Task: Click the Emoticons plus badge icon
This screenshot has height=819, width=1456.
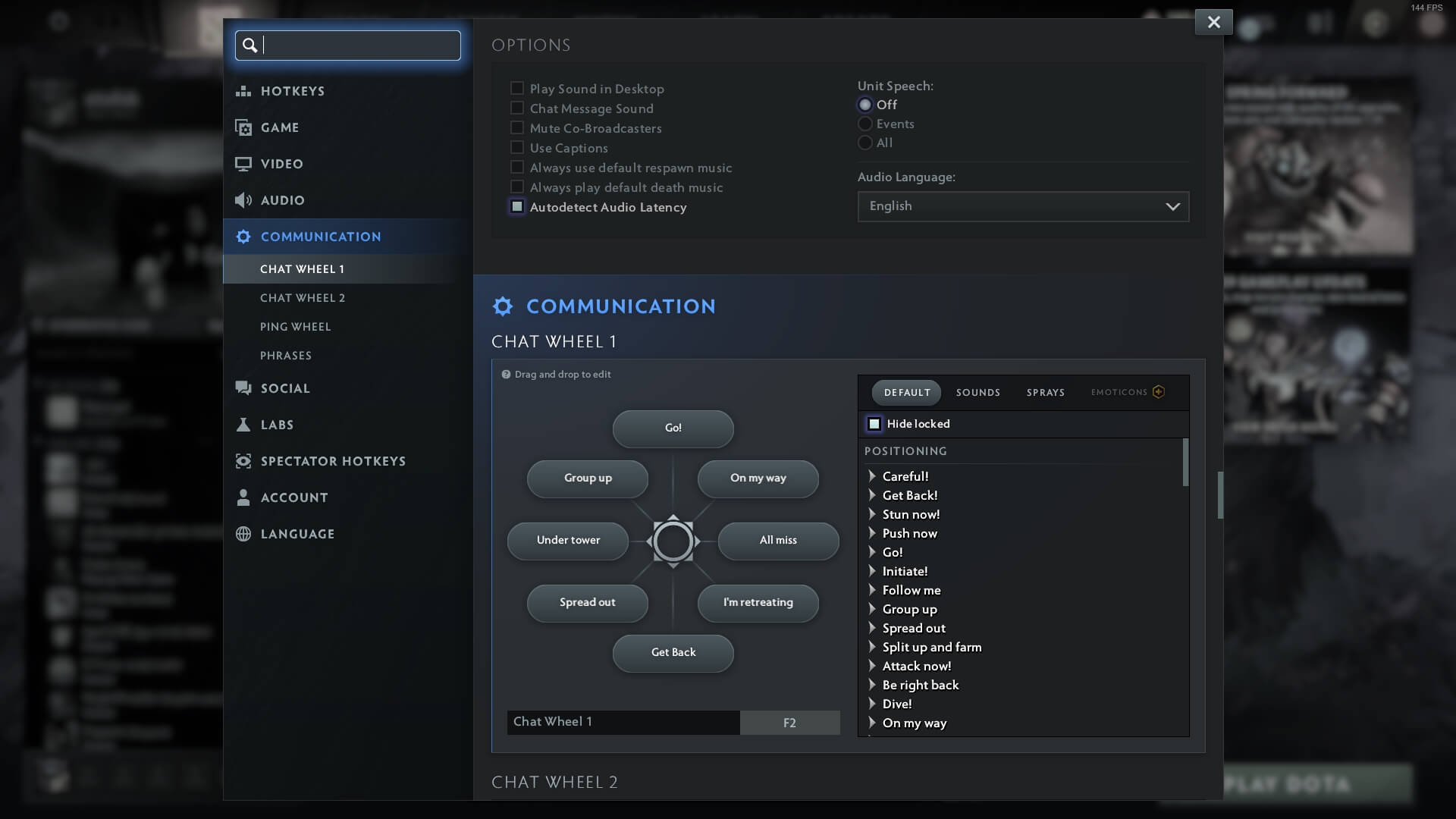Action: (x=1159, y=392)
